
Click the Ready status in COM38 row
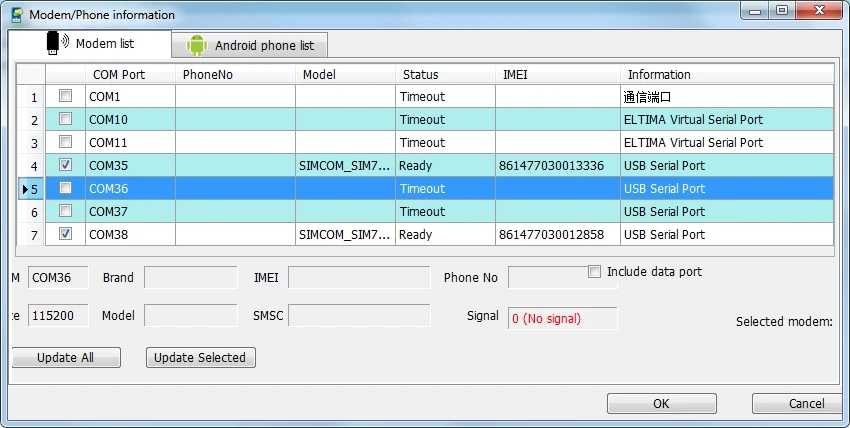tap(445, 235)
